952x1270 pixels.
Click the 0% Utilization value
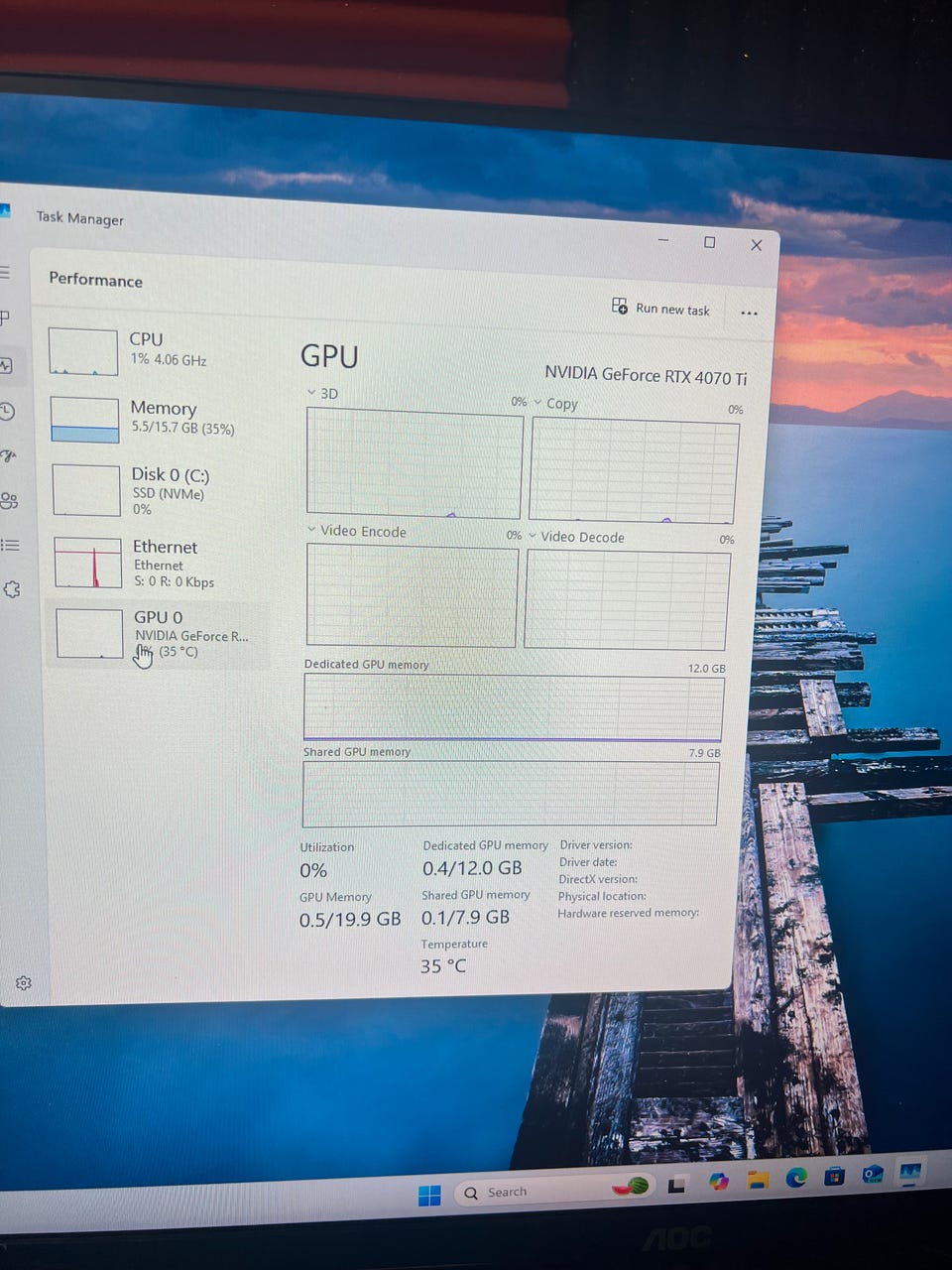[313, 870]
